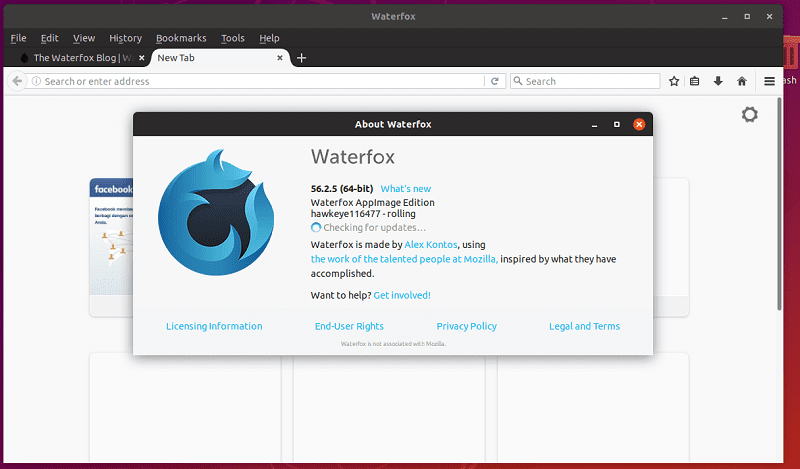Open the Privacy Policy link
The height and width of the screenshot is (469, 800).
click(x=466, y=326)
